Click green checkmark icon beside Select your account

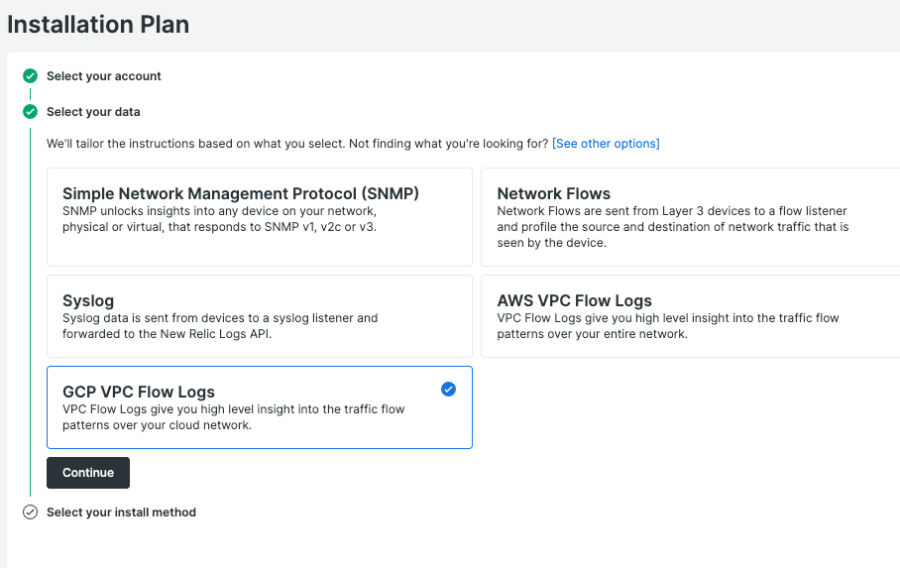point(30,76)
